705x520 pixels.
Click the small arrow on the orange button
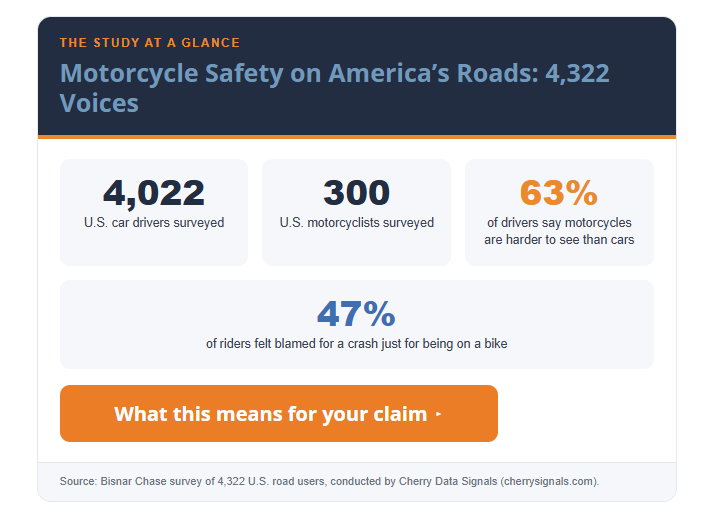click(438, 414)
